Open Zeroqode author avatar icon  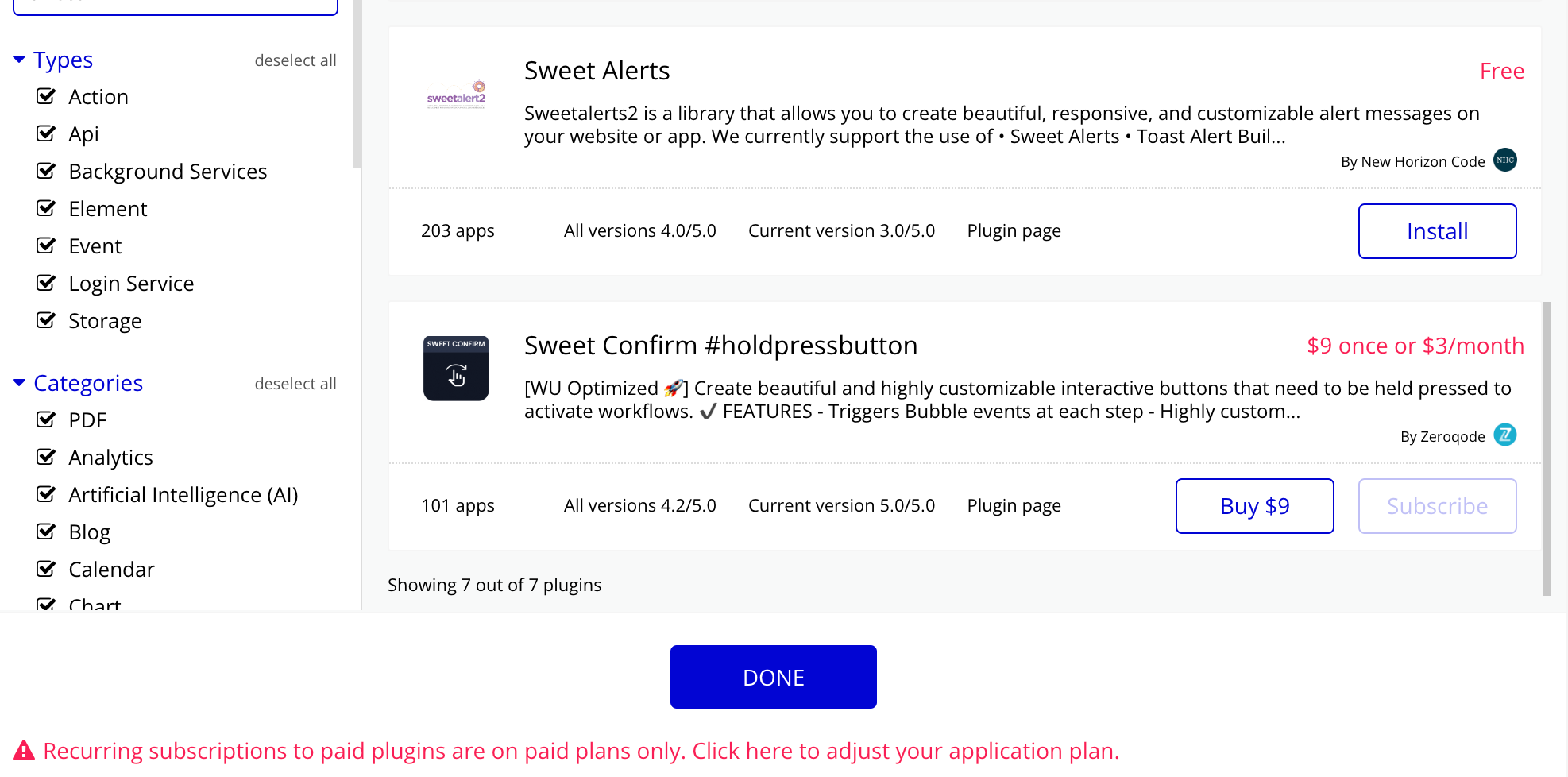[x=1505, y=435]
